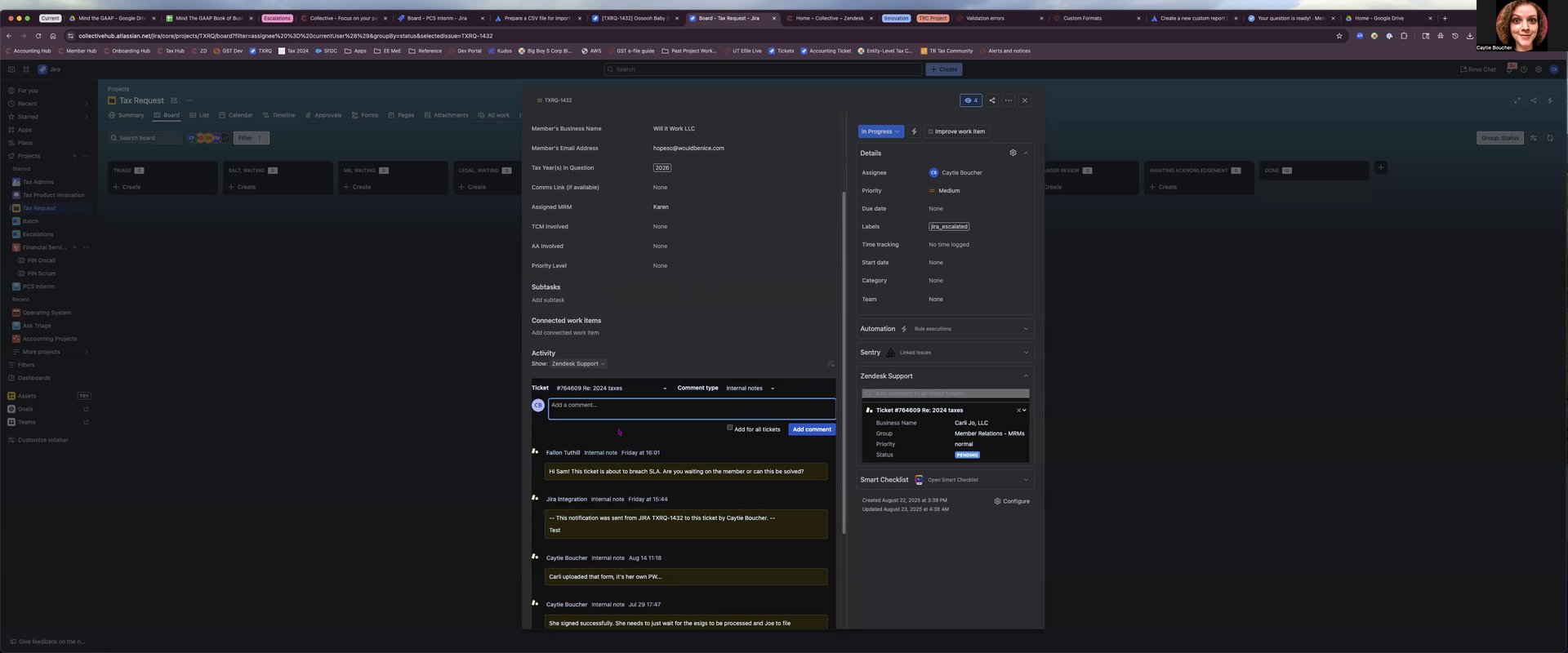Collapse the Zendesk Support section

[x=1026, y=376]
